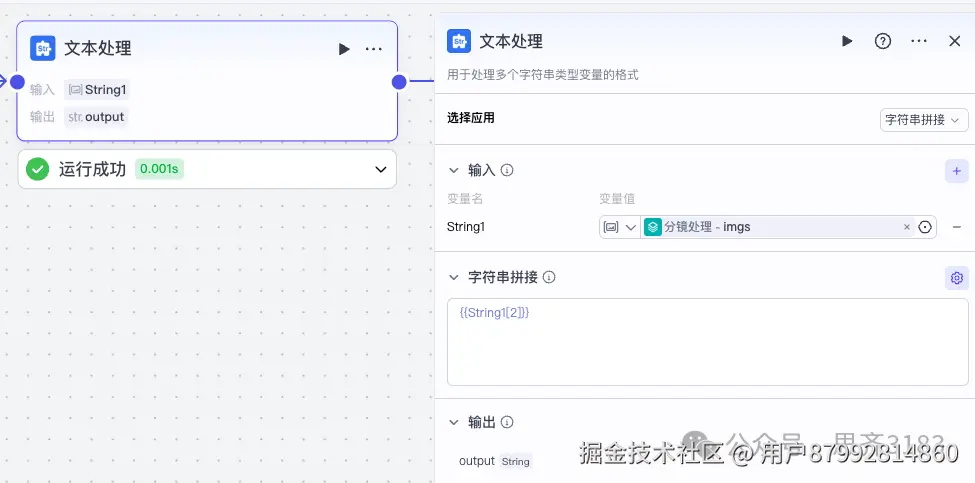
Task: Show info tooltip for 输出
Action: coord(507,423)
